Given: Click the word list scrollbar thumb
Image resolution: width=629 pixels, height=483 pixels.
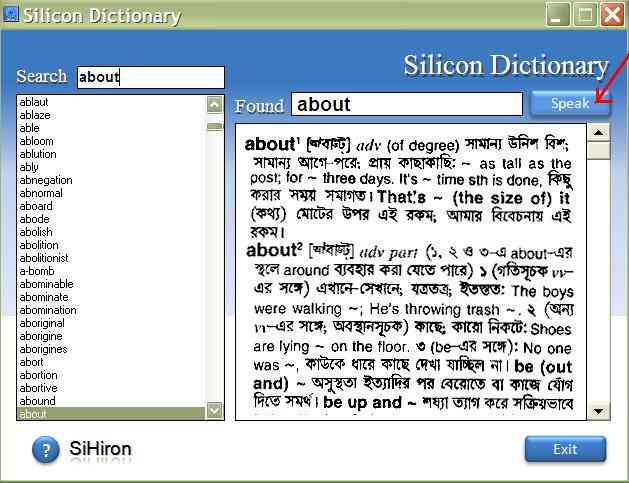Looking at the screenshot, I should point(215,127).
